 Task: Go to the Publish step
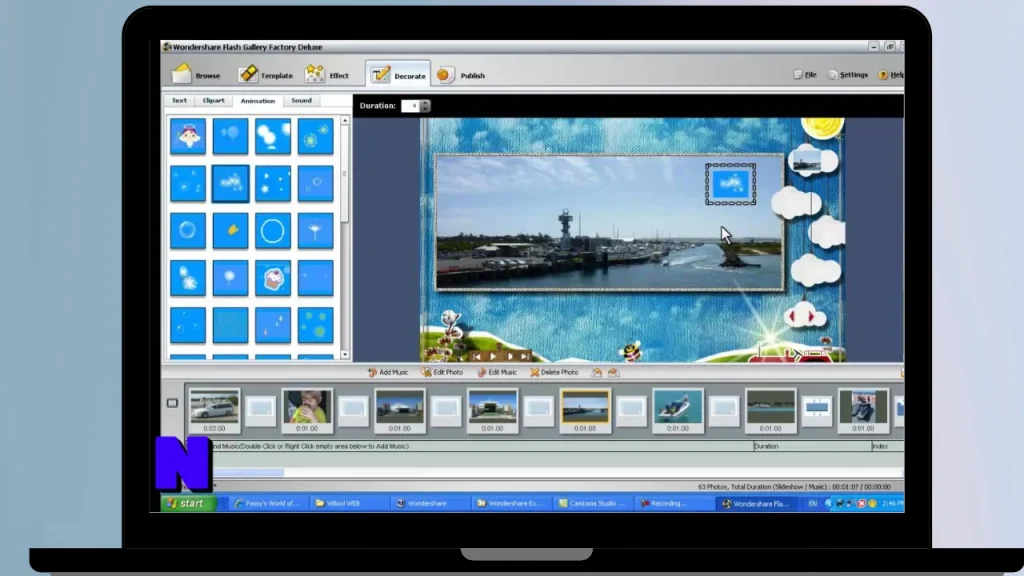tap(461, 75)
